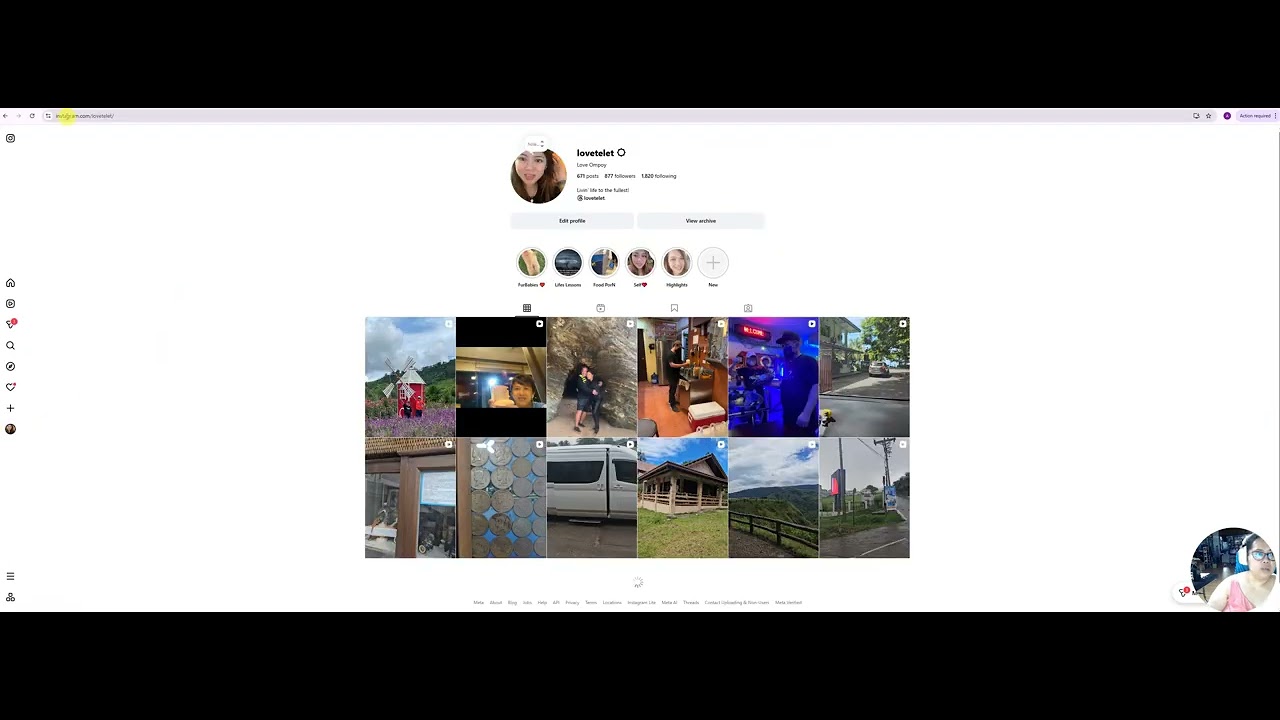Open Chrome three-dot menu

coord(1276,116)
